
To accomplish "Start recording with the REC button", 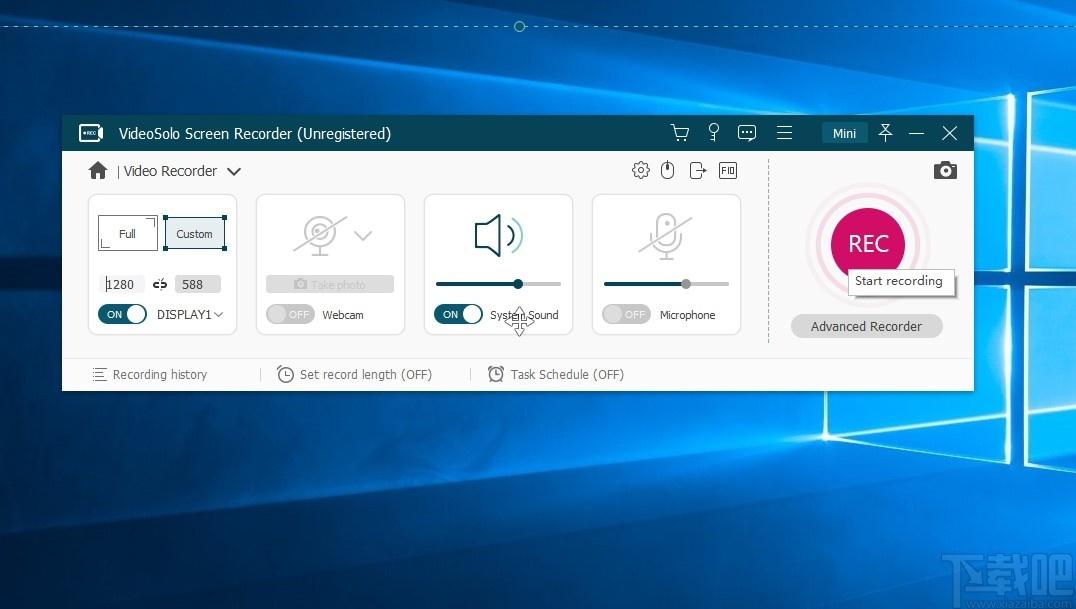I will [868, 244].
